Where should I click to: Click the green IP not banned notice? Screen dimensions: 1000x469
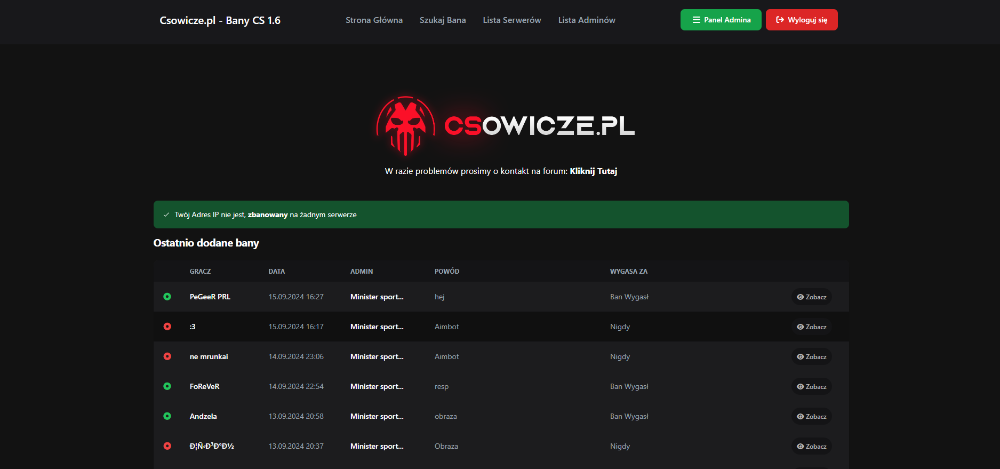501,214
